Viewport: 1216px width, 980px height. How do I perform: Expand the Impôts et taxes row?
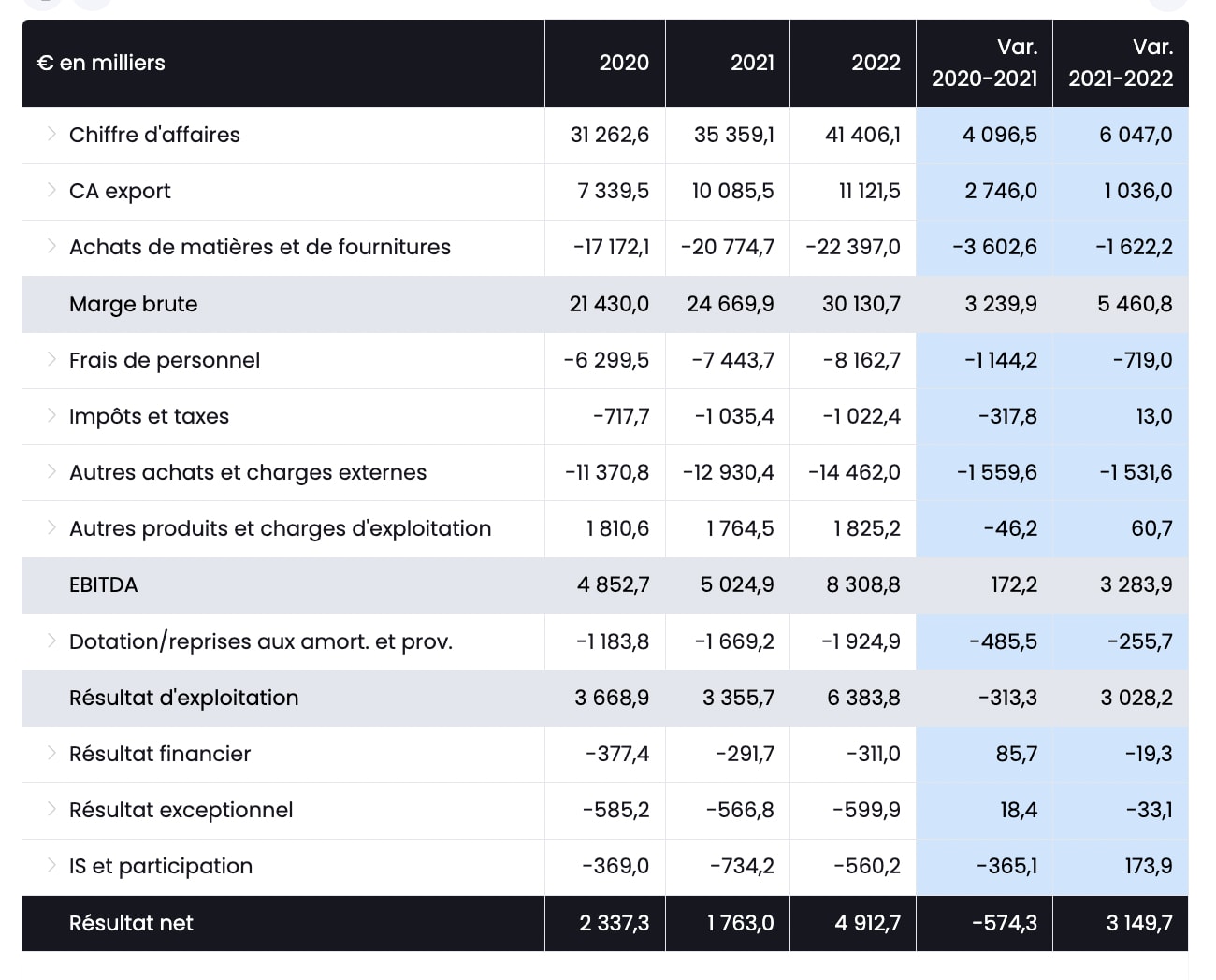pyautogui.click(x=51, y=415)
